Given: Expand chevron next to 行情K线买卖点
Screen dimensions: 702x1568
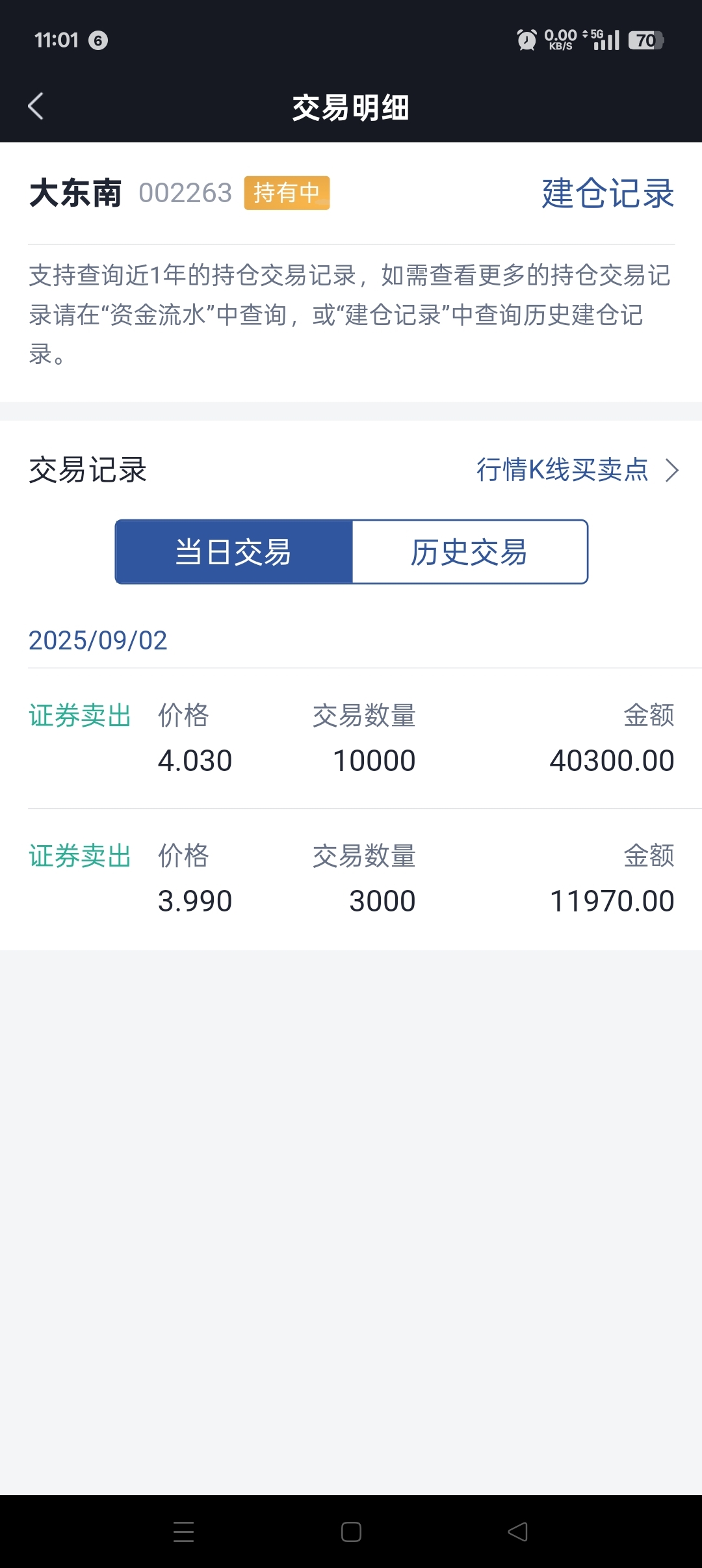Looking at the screenshot, I should (x=672, y=470).
